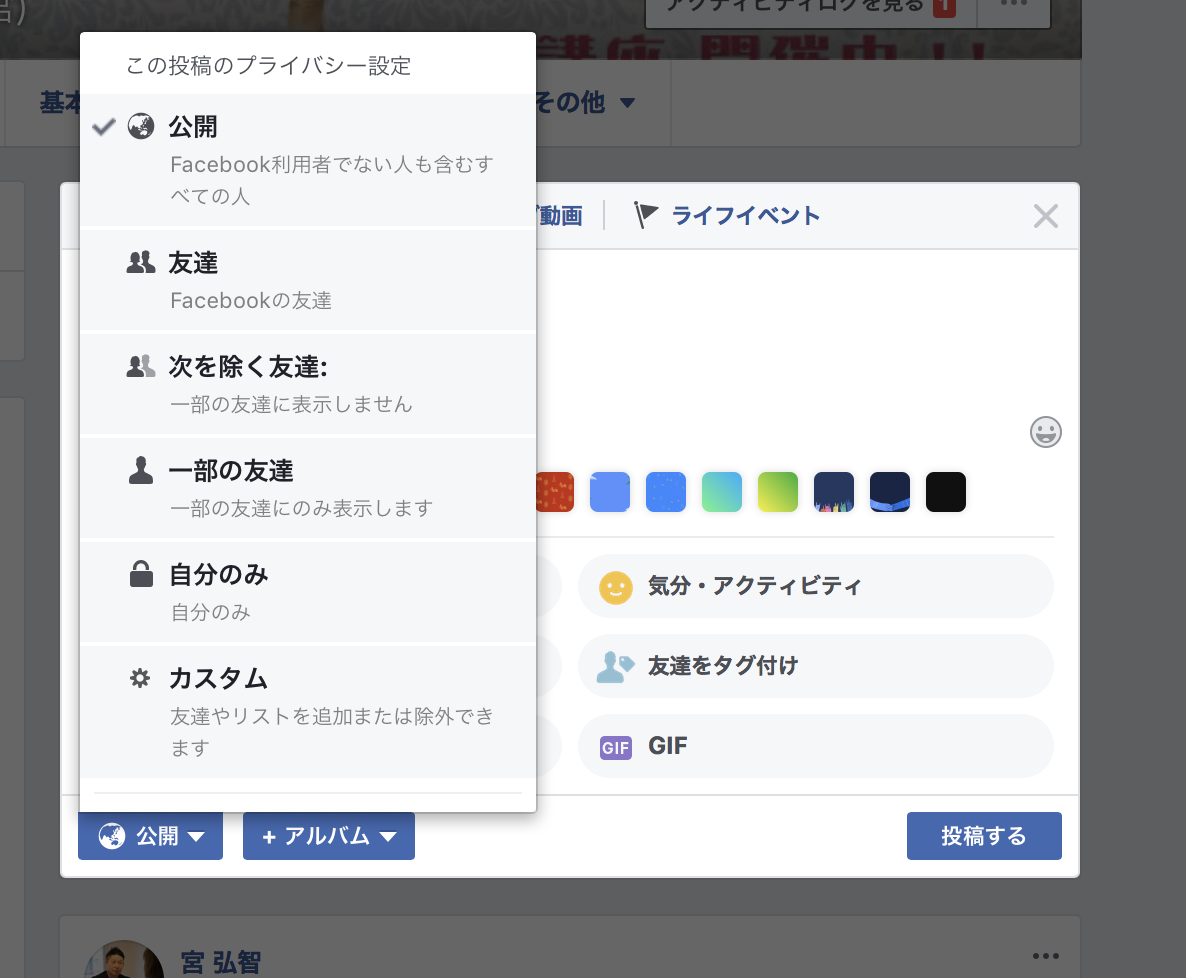The height and width of the screenshot is (978, 1186).
Task: Pick the teal gradient post background
Action: [722, 492]
